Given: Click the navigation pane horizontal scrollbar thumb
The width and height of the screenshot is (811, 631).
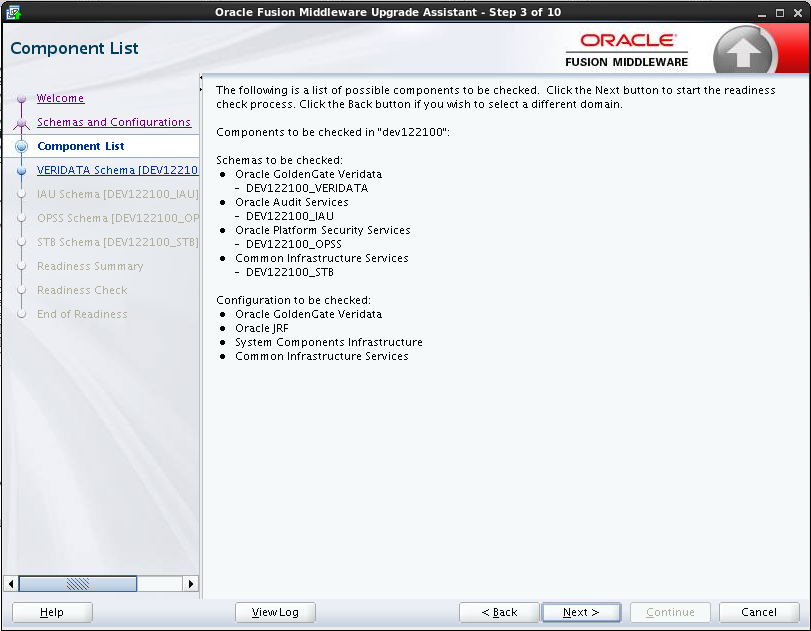Looking at the screenshot, I should pyautogui.click(x=78, y=584).
